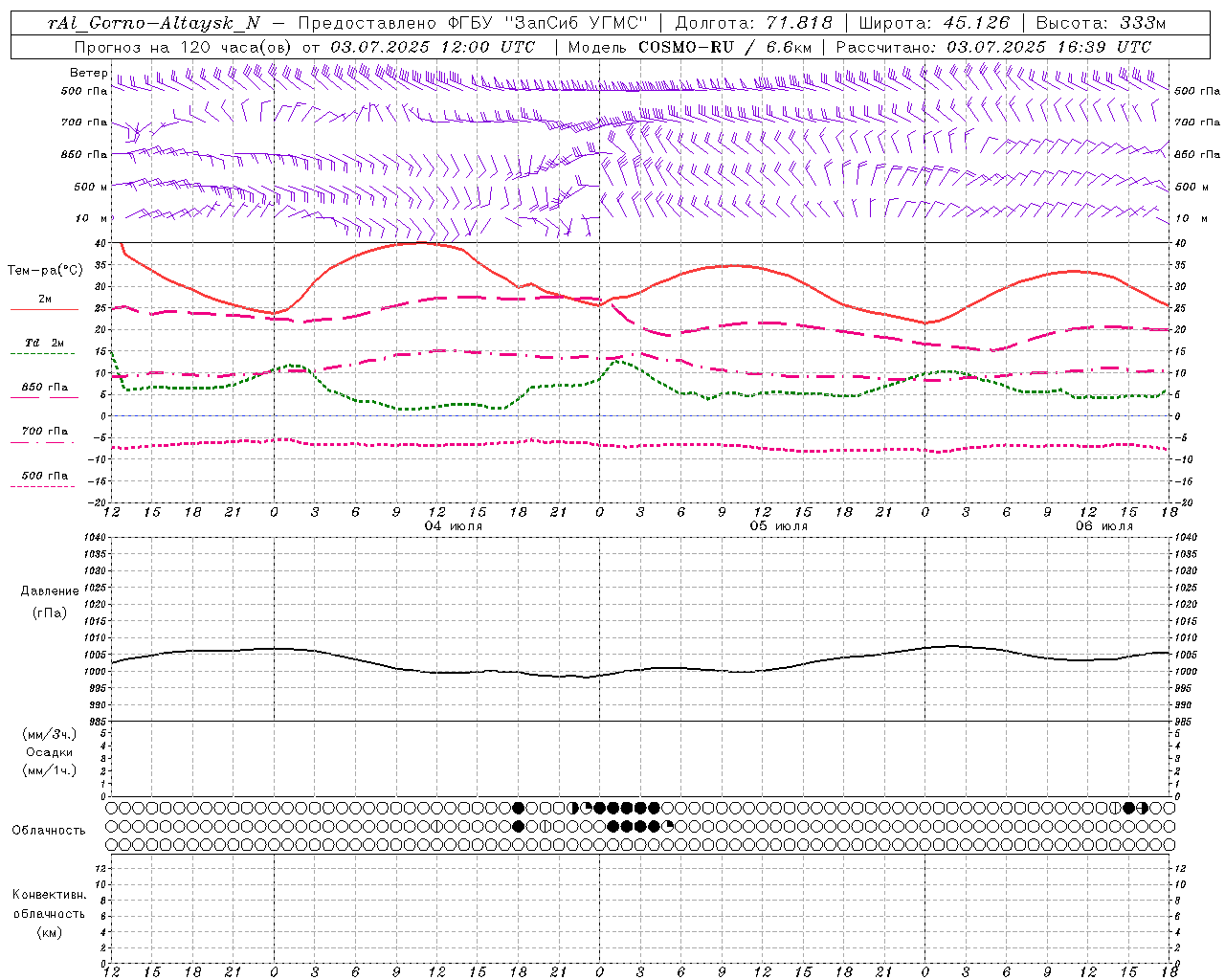Click the Ветер panel label
The image size is (1225, 980).
[x=88, y=73]
